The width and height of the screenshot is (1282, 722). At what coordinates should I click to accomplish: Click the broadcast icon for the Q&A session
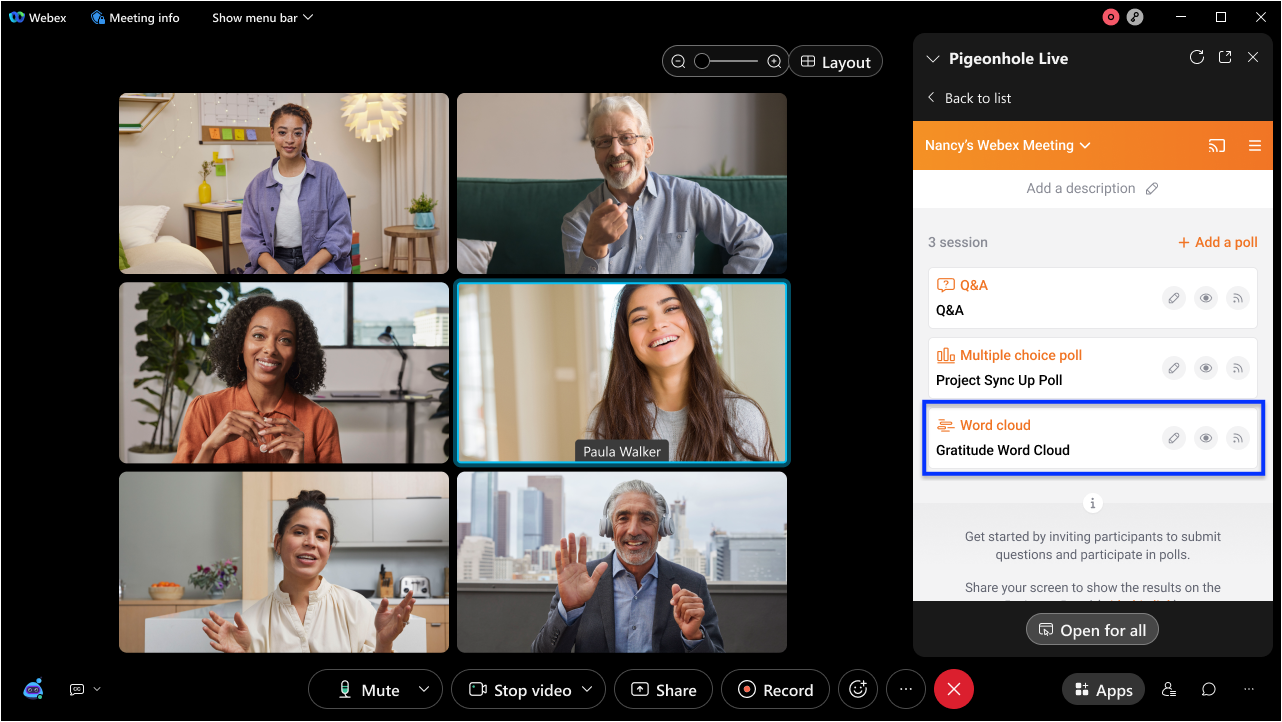pyautogui.click(x=1238, y=298)
